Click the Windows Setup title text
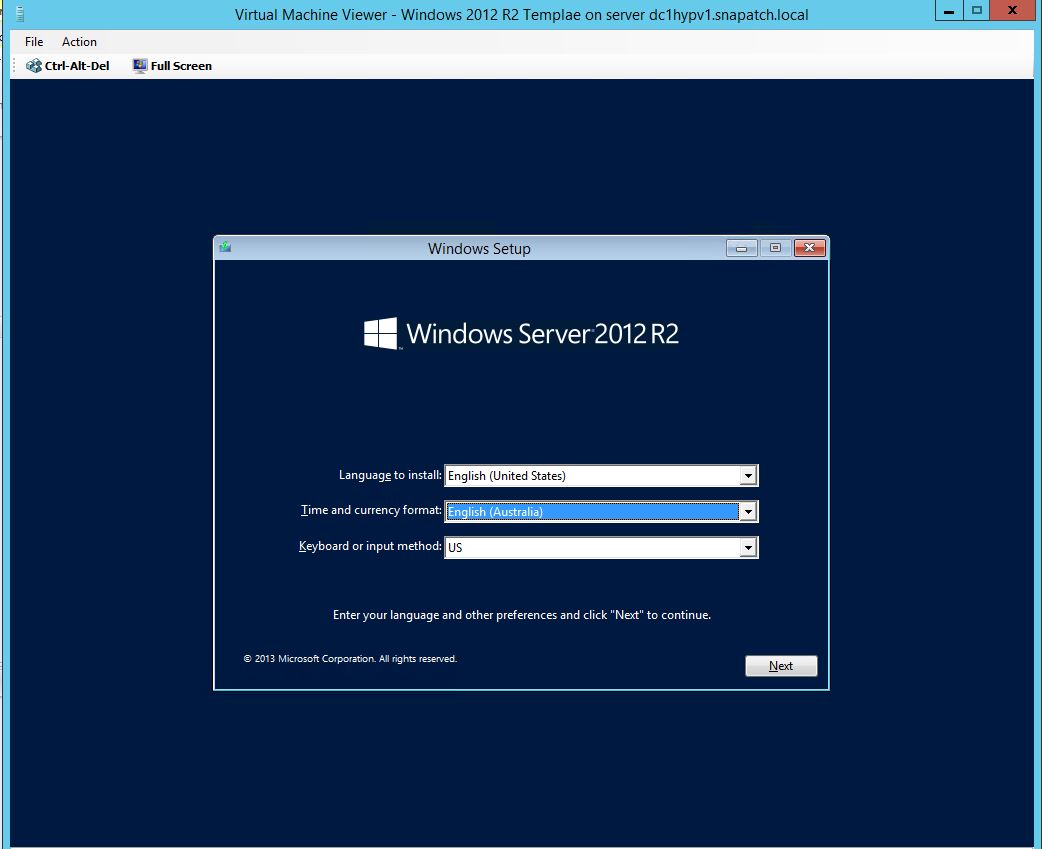The height and width of the screenshot is (849, 1042). 479,248
